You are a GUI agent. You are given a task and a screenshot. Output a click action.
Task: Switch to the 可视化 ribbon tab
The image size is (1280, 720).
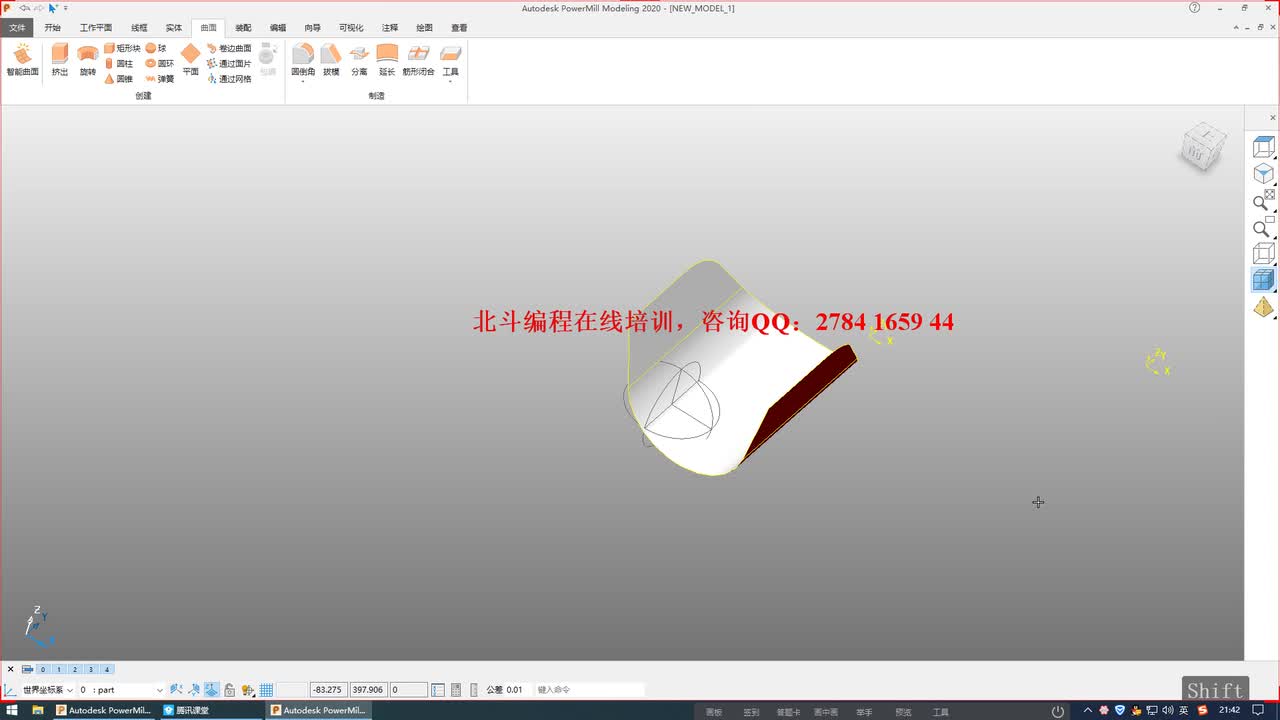351,28
